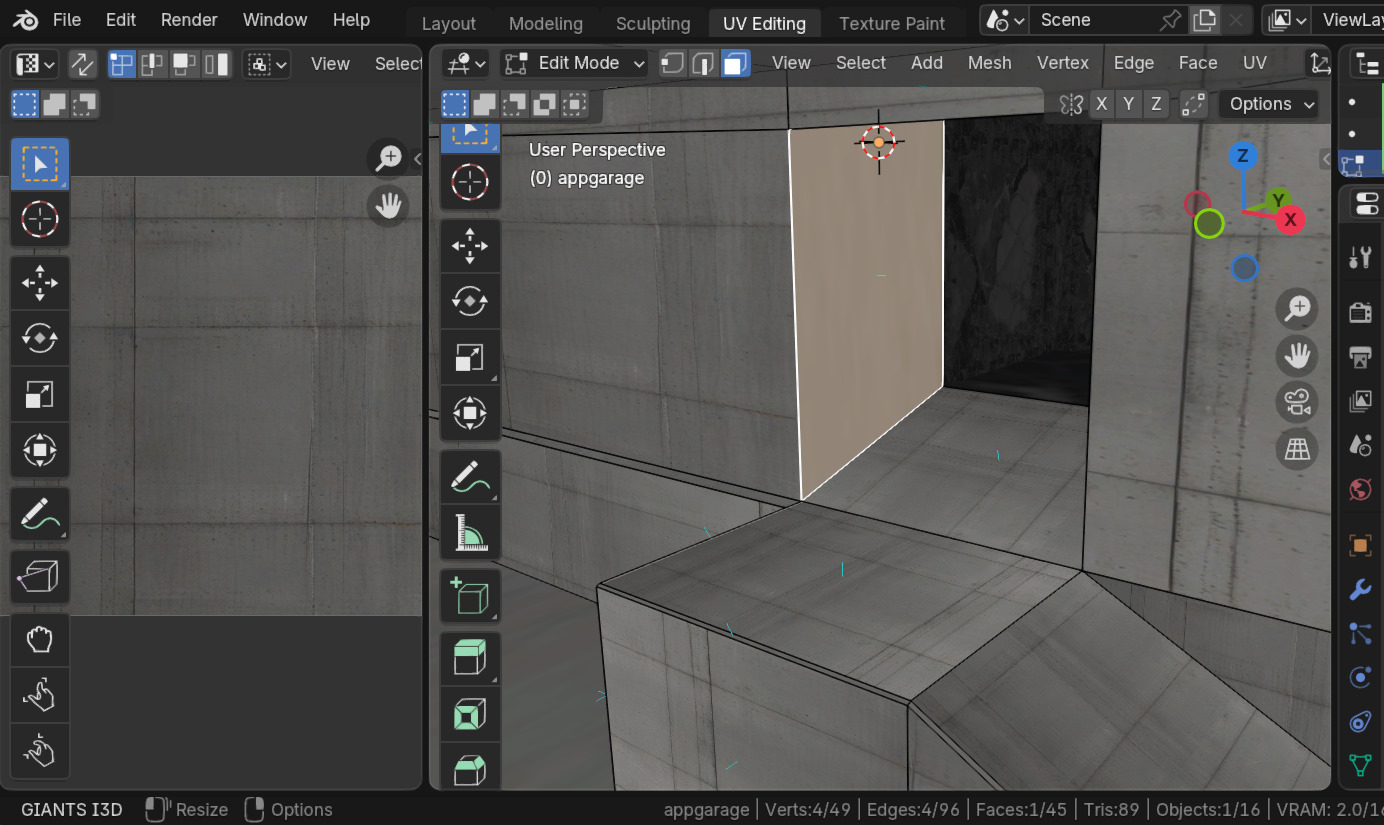Select the Add Cube tool
This screenshot has height=825, width=1384.
(470, 596)
